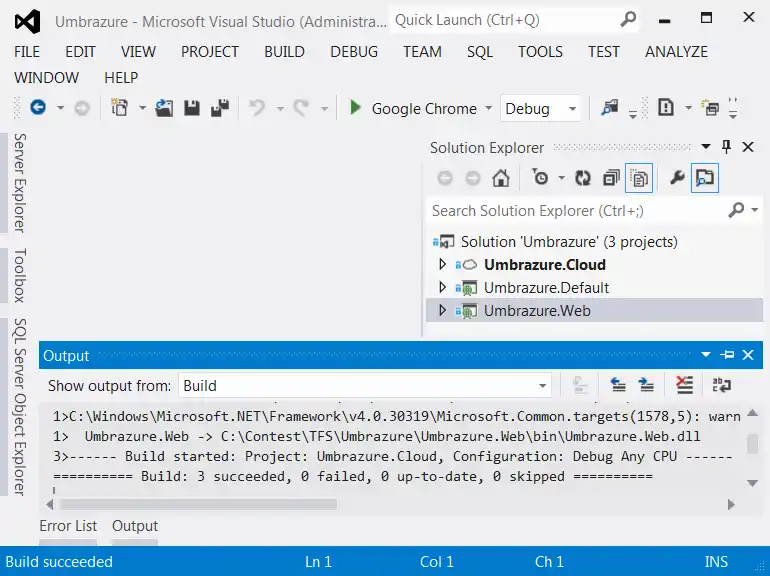The image size is (770, 576).
Task: Open Google Chrome browser target dropdown
Action: point(488,108)
